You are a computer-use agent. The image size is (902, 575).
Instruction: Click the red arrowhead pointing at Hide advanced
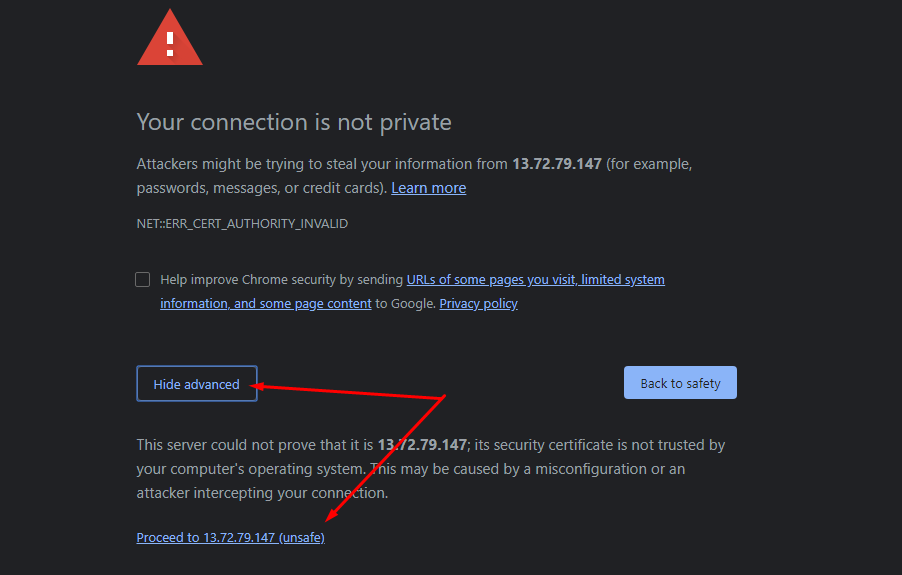[257, 385]
